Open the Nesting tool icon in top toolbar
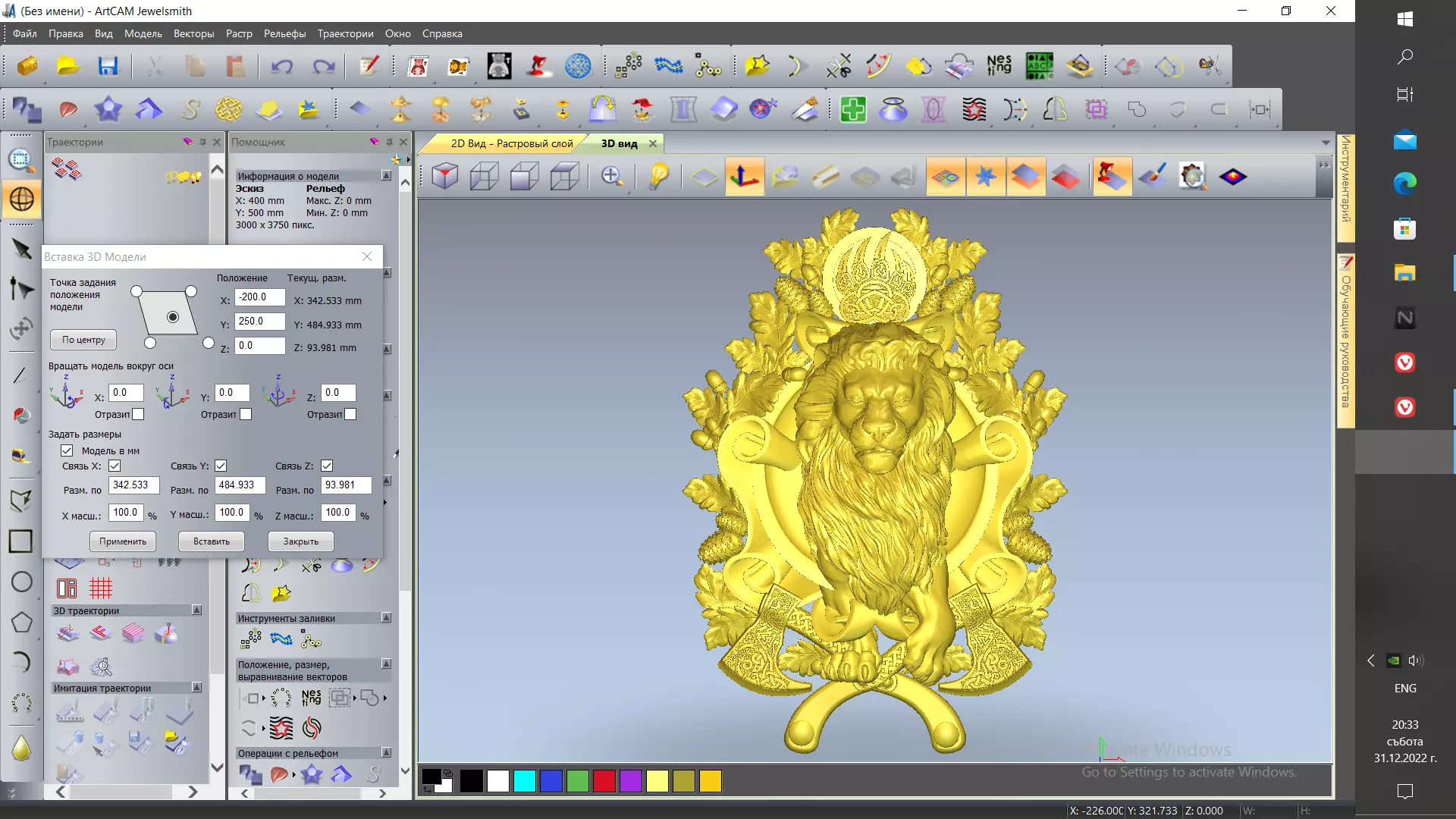This screenshot has height=819, width=1456. click(x=999, y=66)
